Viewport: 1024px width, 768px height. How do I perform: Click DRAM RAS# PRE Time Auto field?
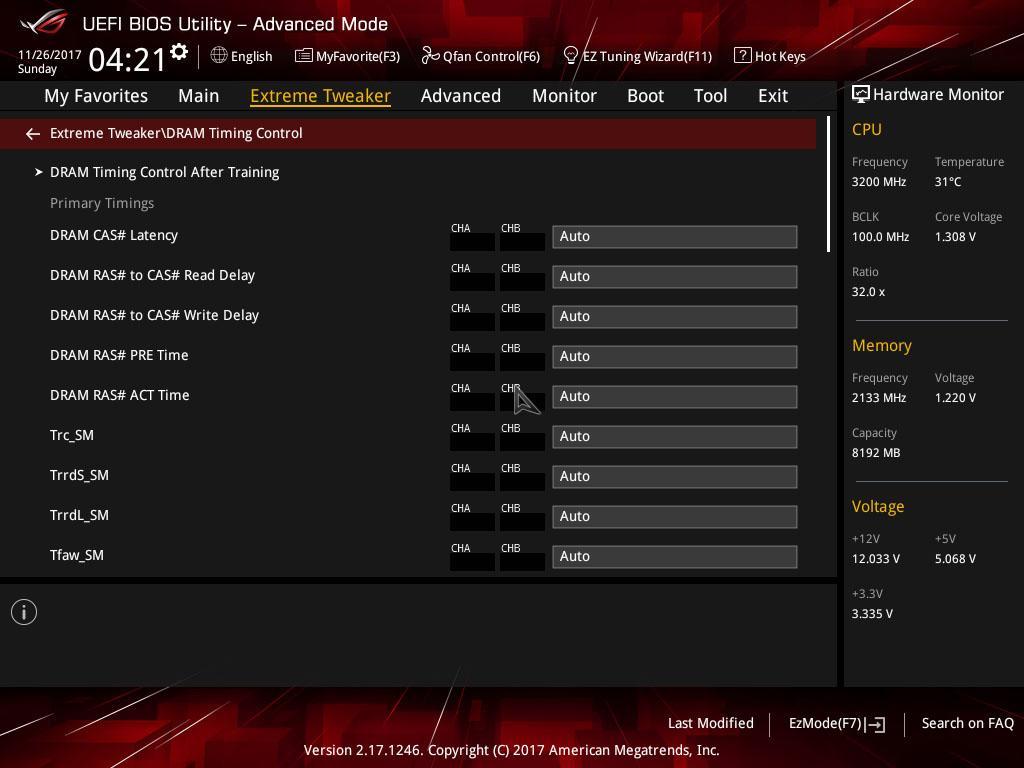(675, 356)
